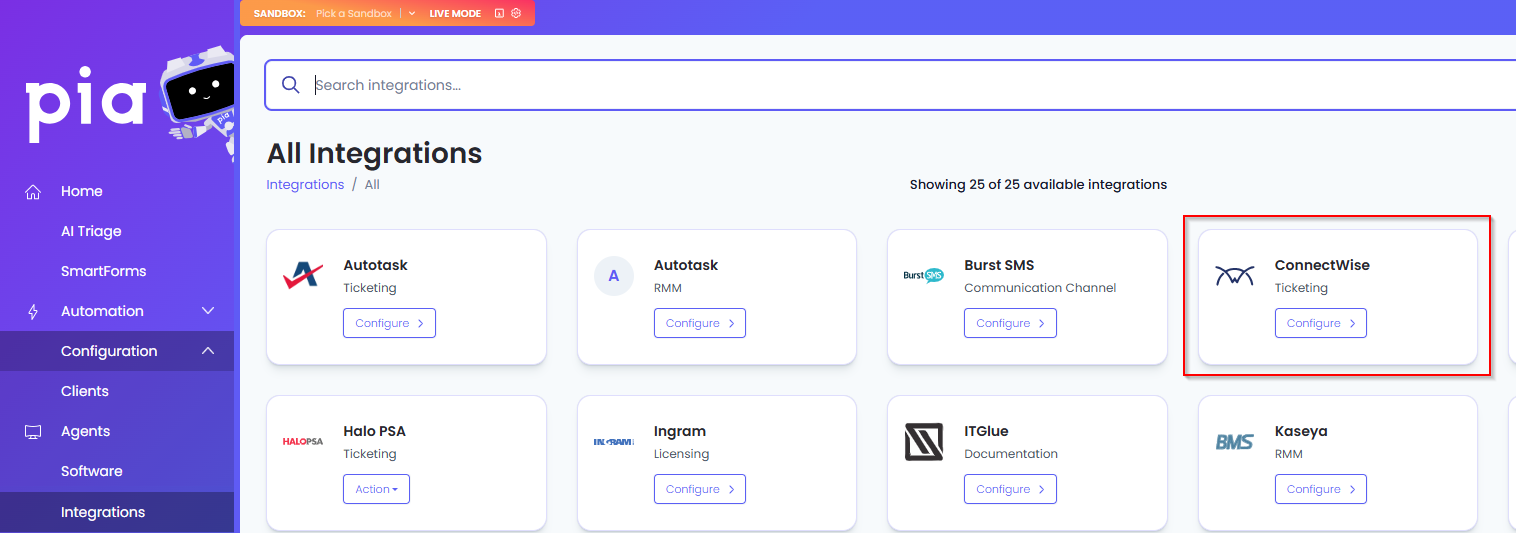Open Clients in sidebar

[x=85, y=391]
